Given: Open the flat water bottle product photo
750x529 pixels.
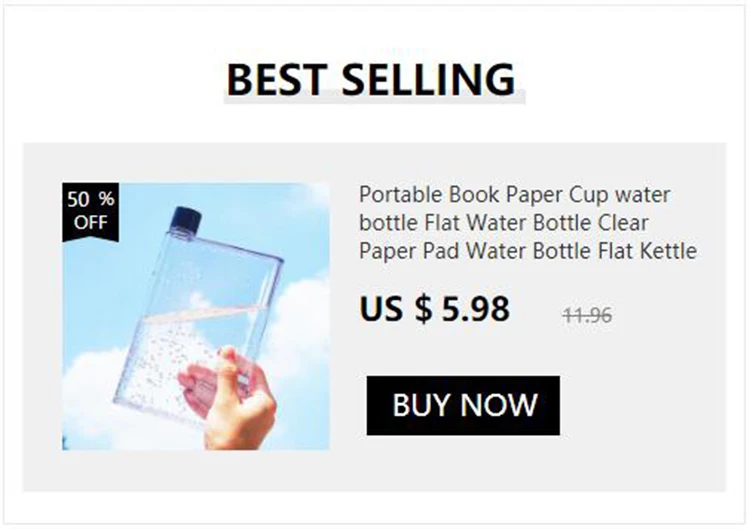Looking at the screenshot, I should click(196, 316).
